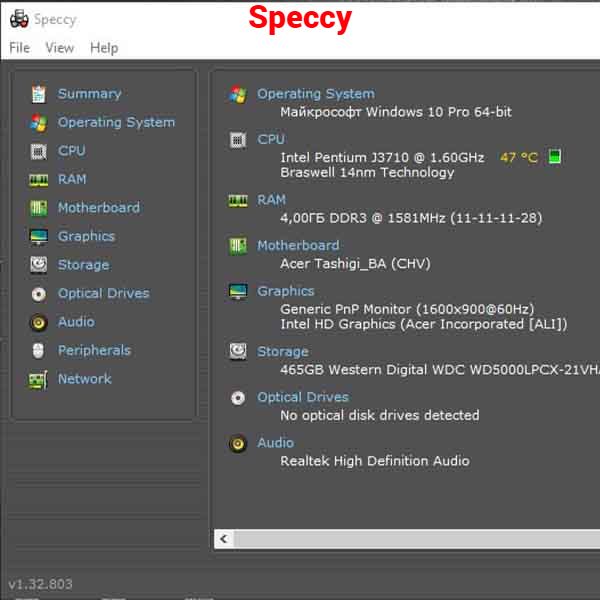Select Summary in the sidebar
The height and width of the screenshot is (600, 600).
coord(90,94)
